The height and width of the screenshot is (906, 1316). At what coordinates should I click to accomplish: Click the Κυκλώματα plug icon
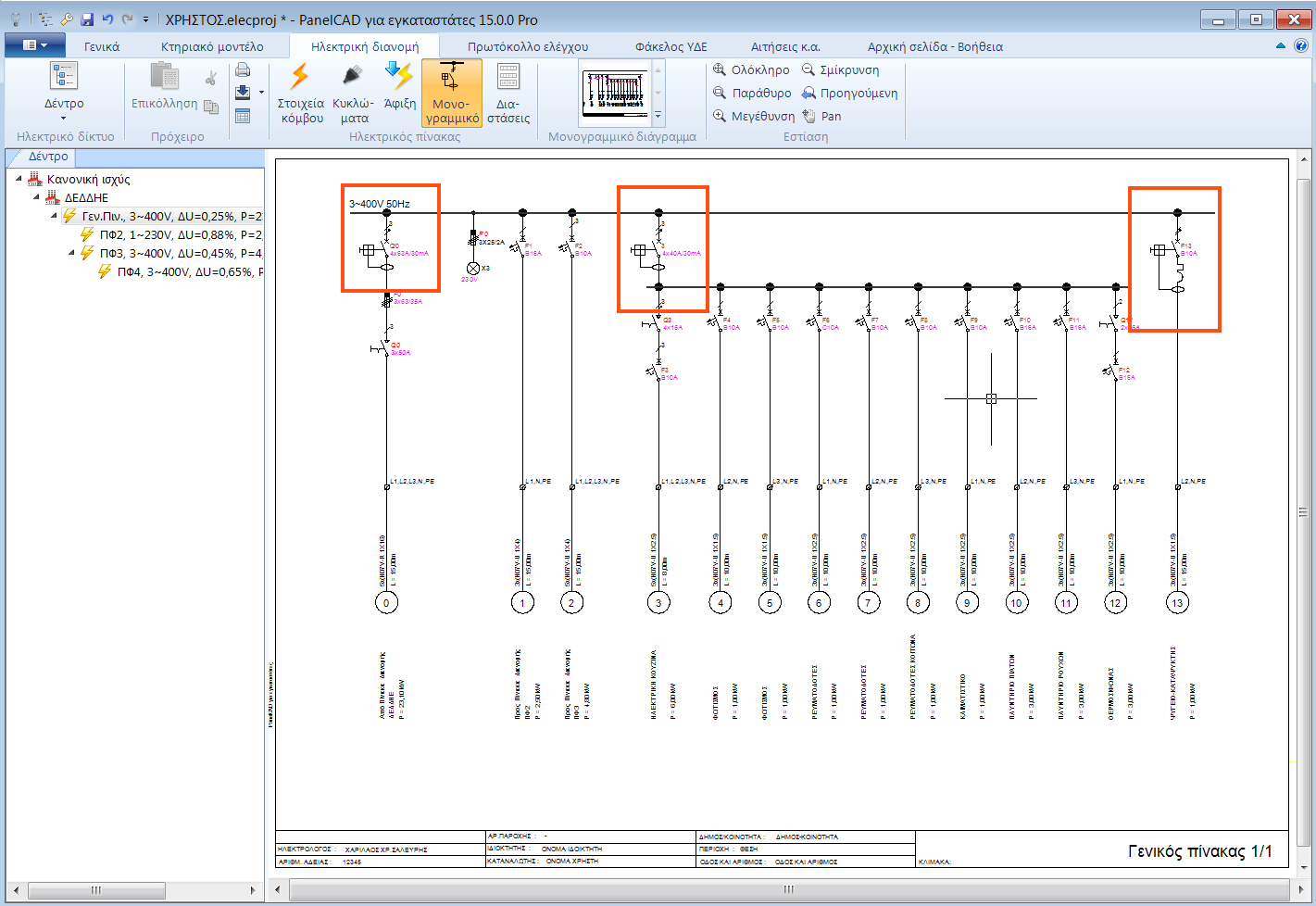(x=353, y=93)
